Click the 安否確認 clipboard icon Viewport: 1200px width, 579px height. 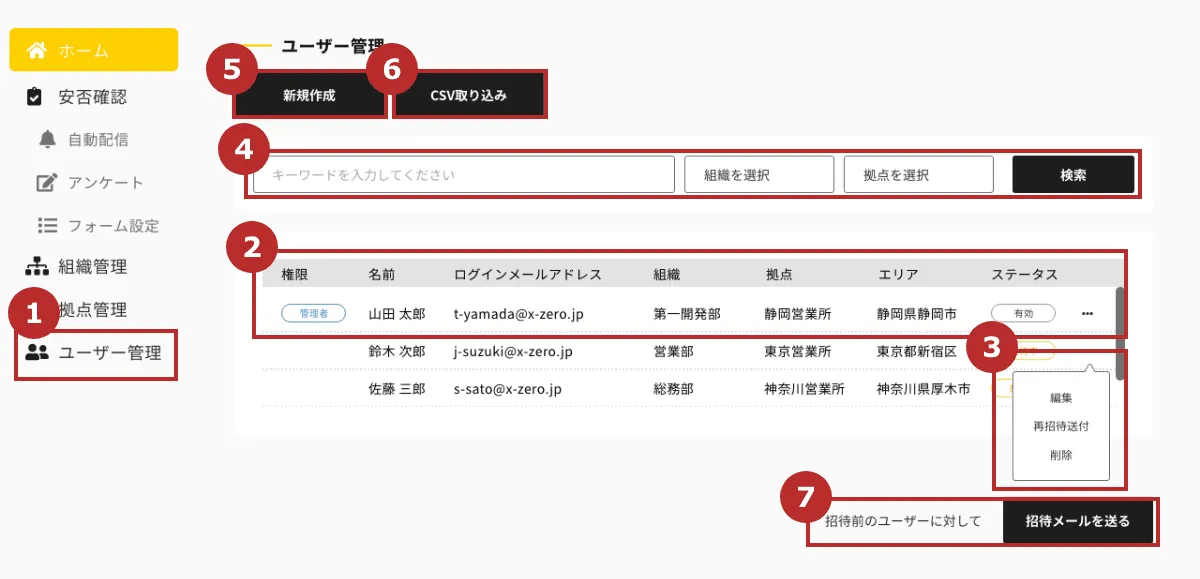32,95
